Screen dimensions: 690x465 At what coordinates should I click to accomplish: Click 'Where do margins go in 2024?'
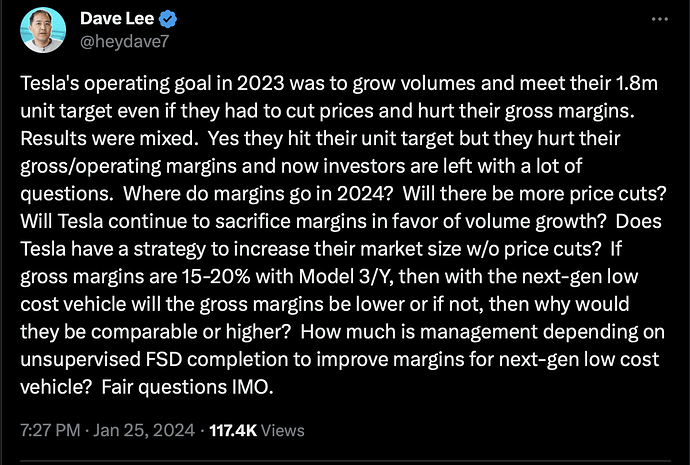[258, 194]
